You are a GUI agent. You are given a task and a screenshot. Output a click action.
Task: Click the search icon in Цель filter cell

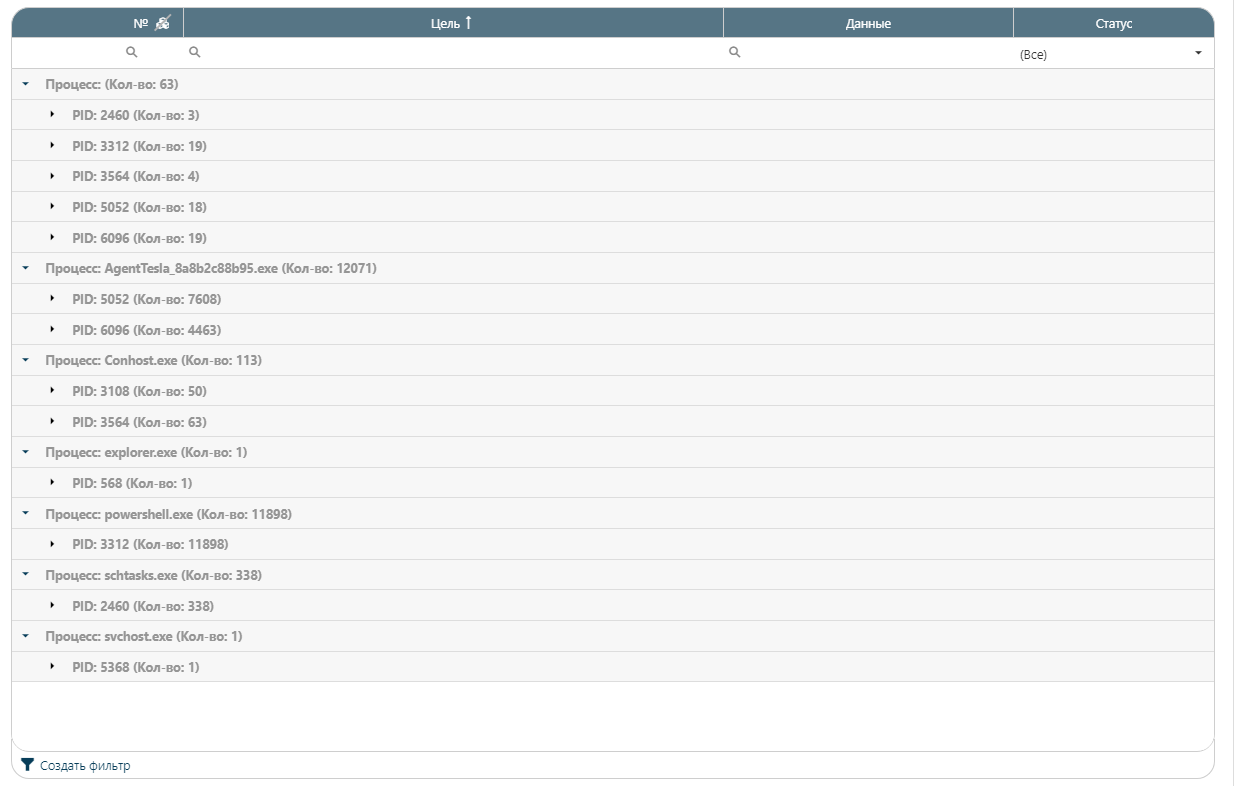(x=195, y=52)
